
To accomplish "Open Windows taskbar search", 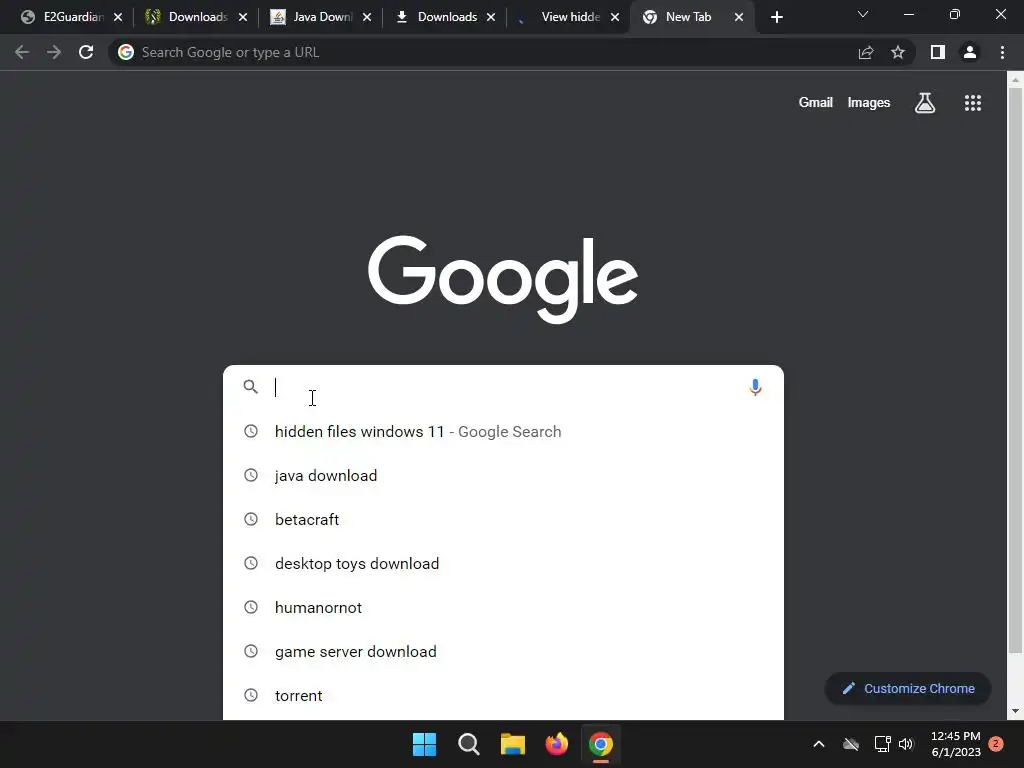I will click(468, 744).
